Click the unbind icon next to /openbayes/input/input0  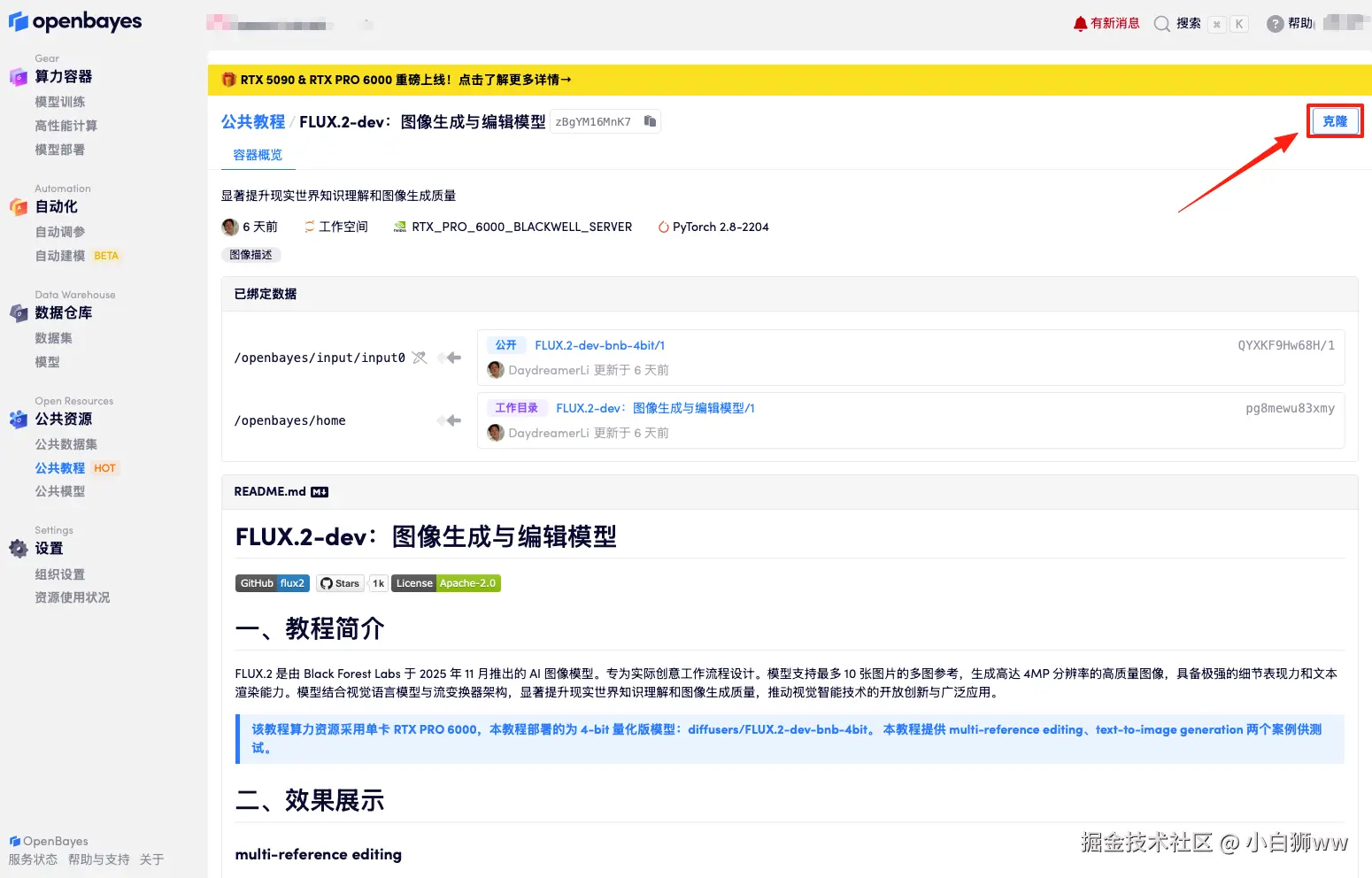click(x=420, y=358)
